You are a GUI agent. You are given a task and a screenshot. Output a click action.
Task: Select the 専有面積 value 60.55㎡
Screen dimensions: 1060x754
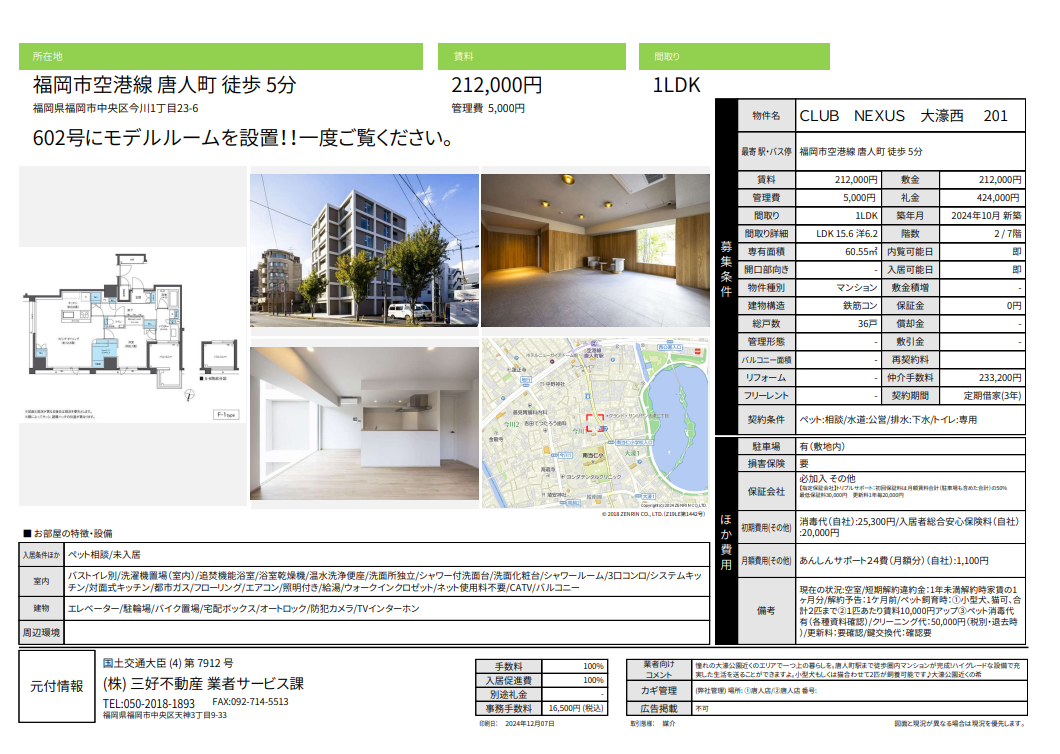[x=861, y=252]
